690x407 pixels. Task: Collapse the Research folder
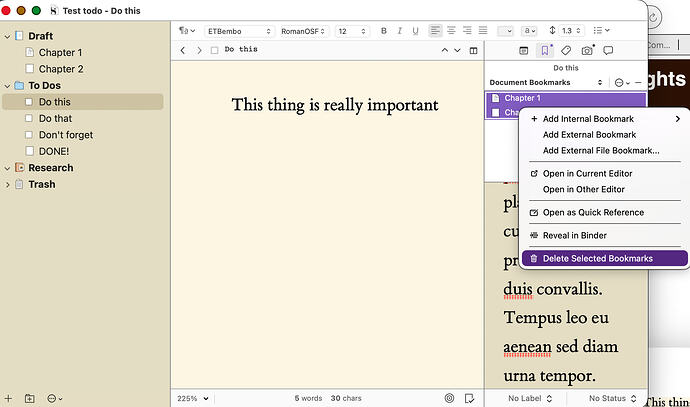tap(7, 168)
